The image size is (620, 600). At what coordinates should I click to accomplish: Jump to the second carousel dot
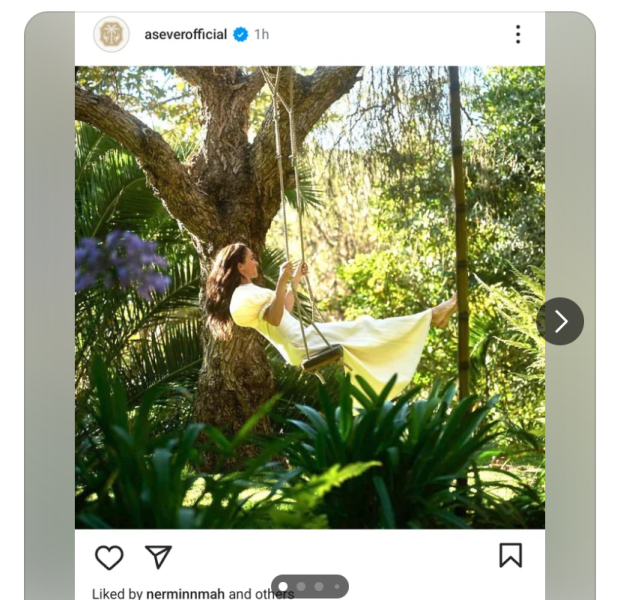301,587
